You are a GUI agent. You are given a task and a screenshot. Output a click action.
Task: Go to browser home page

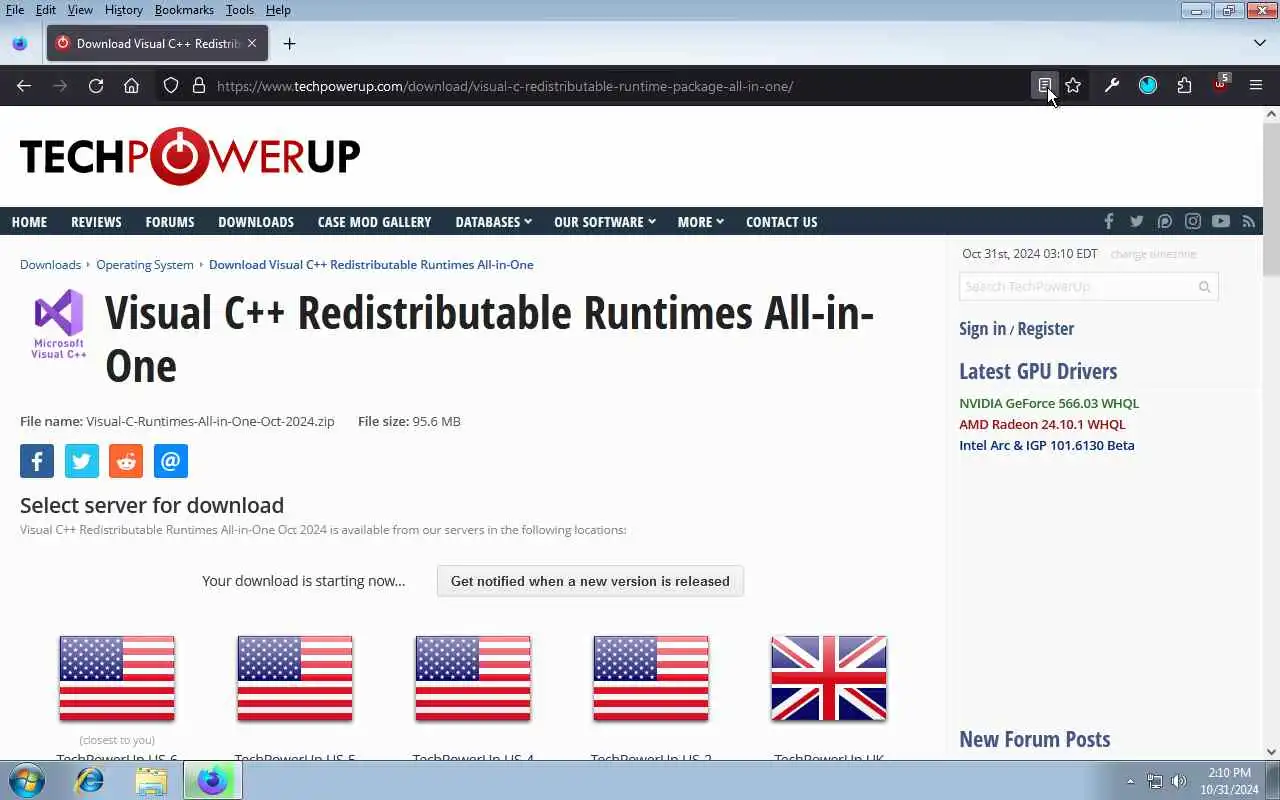click(x=131, y=86)
